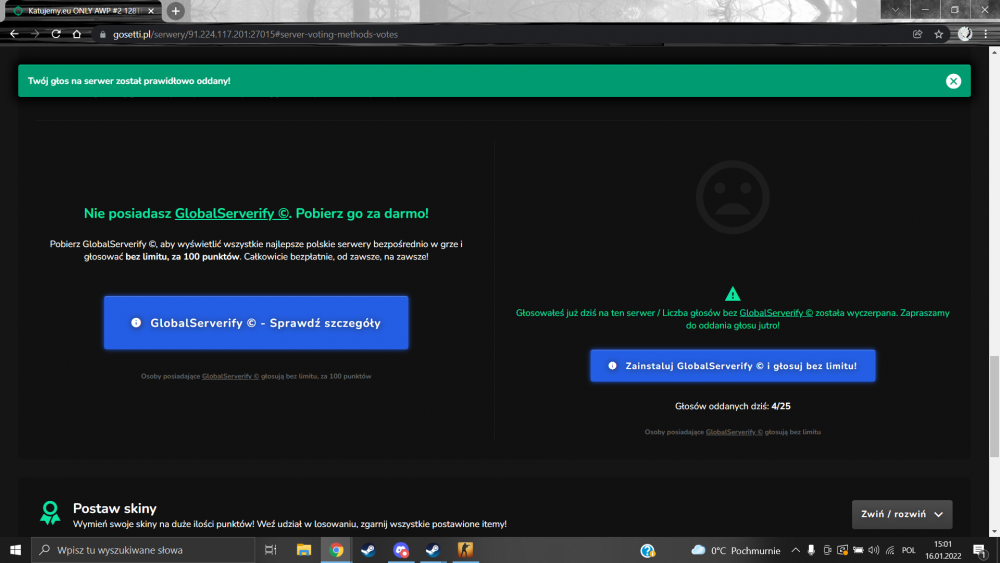1000x563 pixels.
Task: Open Windows Start menu
Action: (x=15, y=550)
